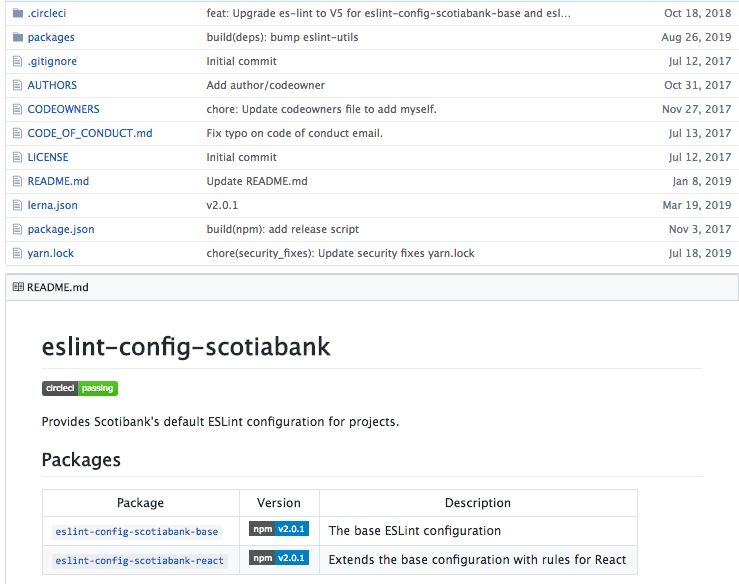The image size is (739, 584).
Task: Open npm v2.0.1 badge for scotiabank-base
Action: point(279,529)
